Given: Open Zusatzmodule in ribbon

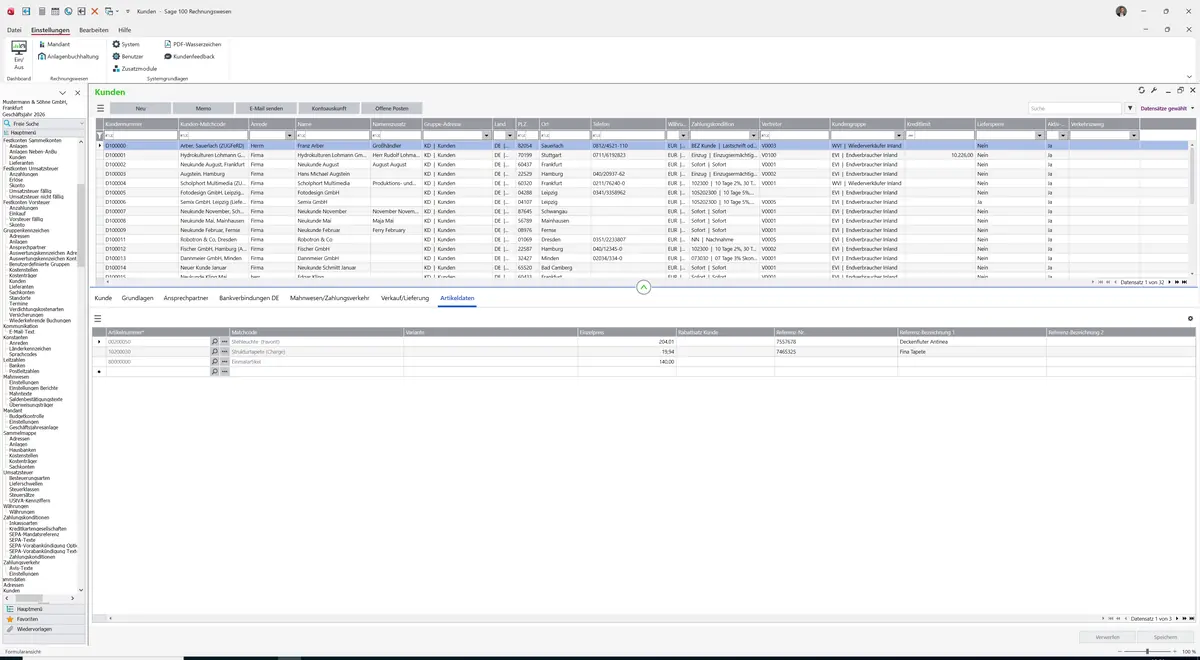Looking at the screenshot, I should tap(134, 68).
